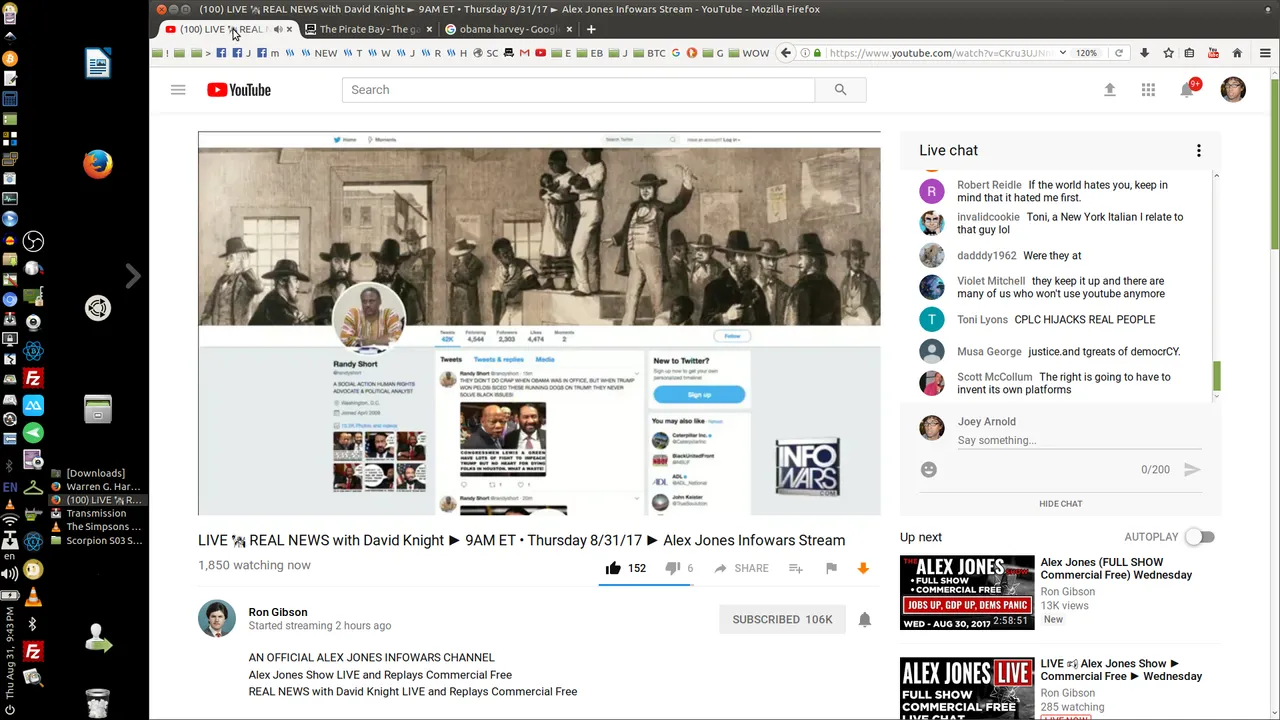
Task: Open Firefox downloads arrow
Action: point(1144,53)
